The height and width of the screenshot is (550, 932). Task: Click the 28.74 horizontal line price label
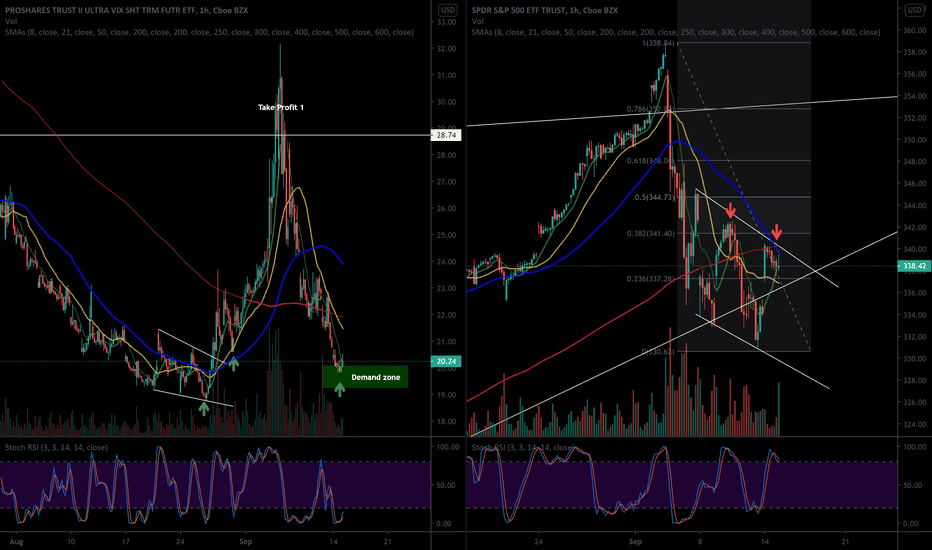point(446,136)
